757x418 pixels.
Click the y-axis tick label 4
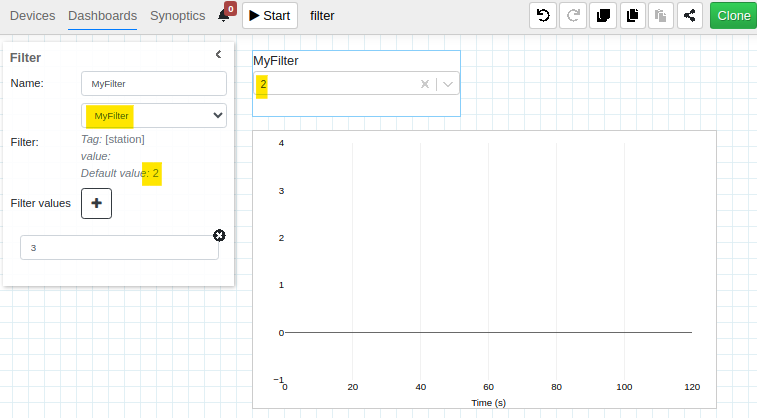[x=281, y=143]
